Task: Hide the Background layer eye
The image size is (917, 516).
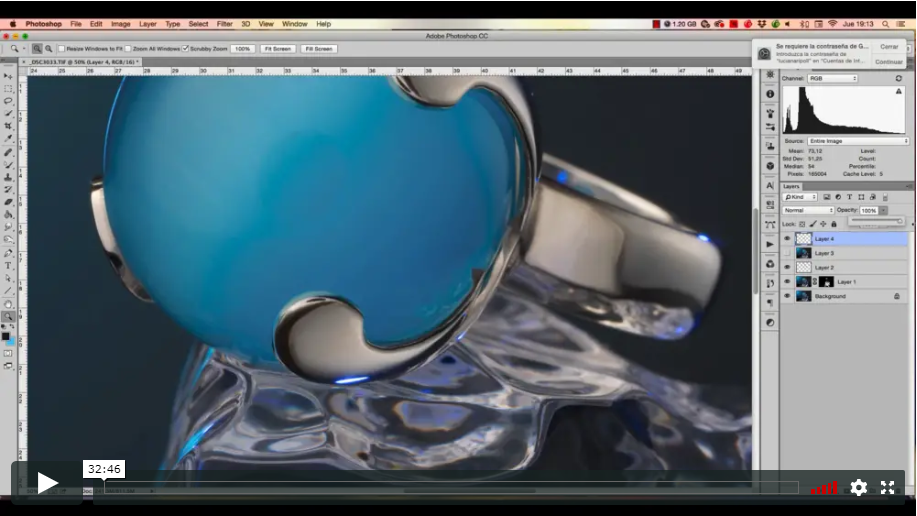Action: click(787, 296)
